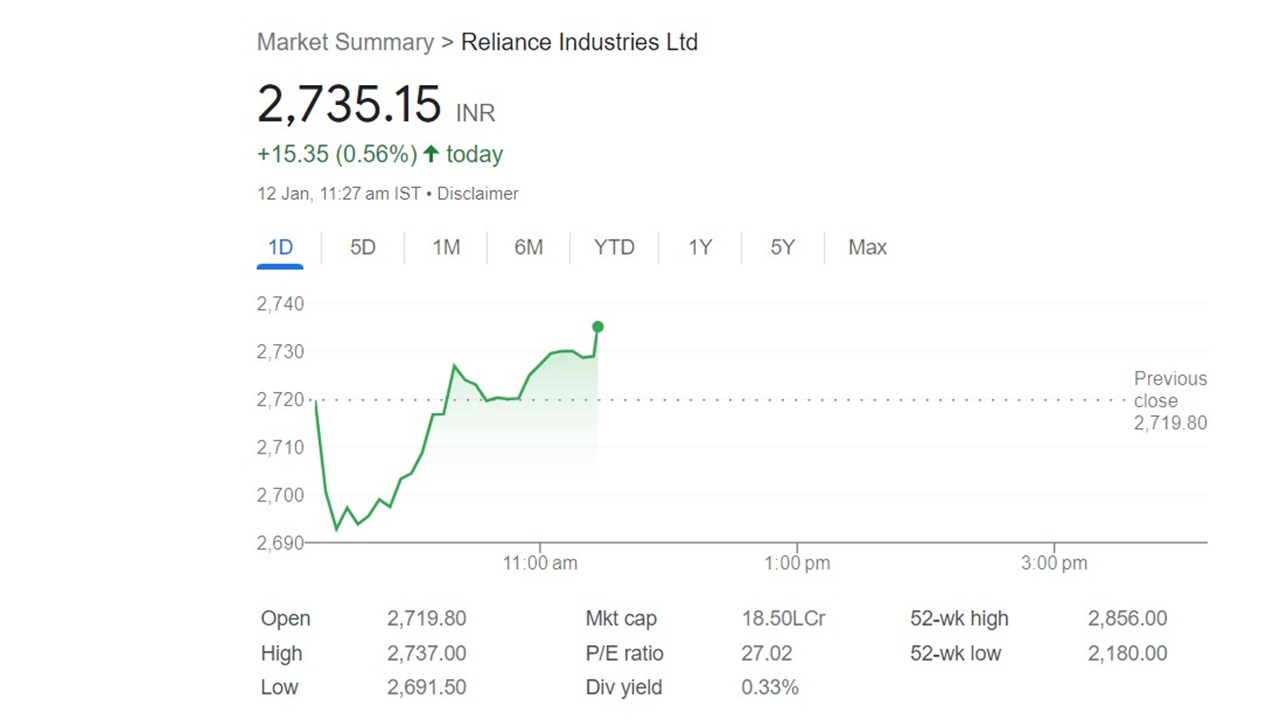Show the 6M chart range
This screenshot has width=1280, height=720.
tap(528, 247)
